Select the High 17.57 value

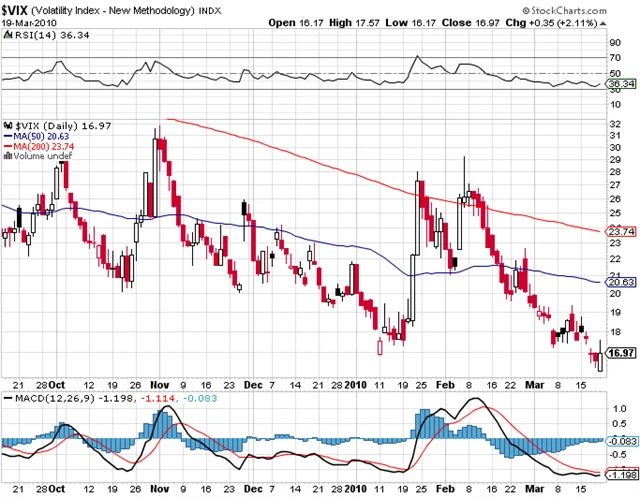[354, 23]
